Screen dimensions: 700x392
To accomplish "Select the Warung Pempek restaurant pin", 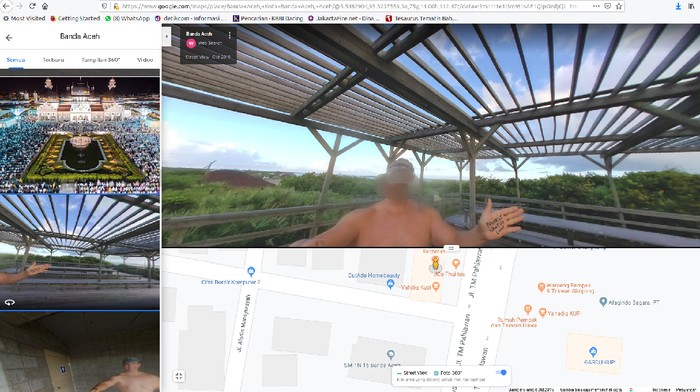I will click(x=541, y=287).
